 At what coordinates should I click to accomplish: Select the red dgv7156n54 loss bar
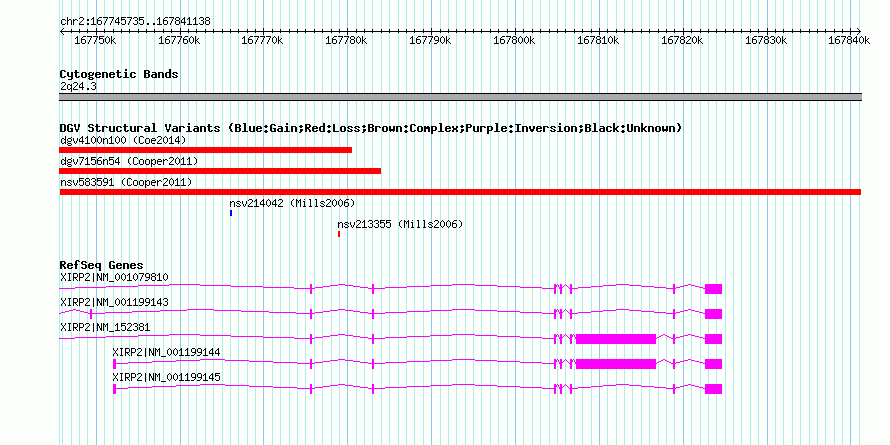click(220, 171)
